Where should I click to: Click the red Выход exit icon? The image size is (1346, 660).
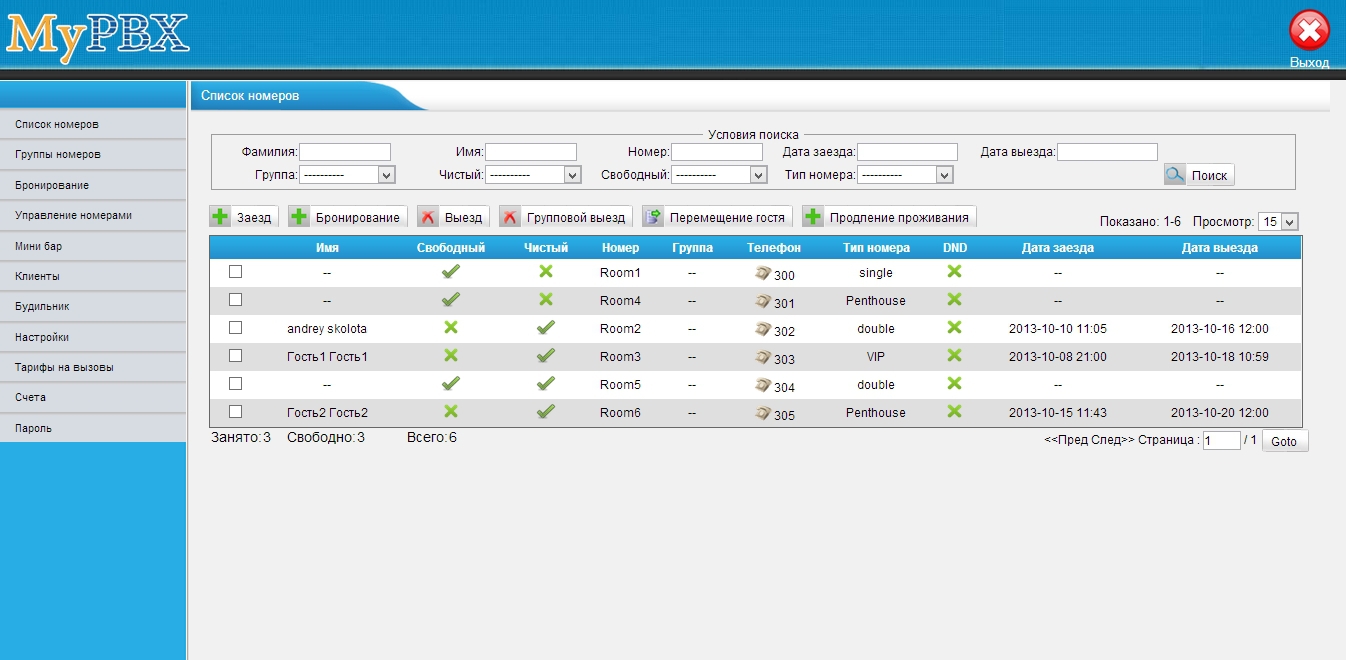point(1309,31)
